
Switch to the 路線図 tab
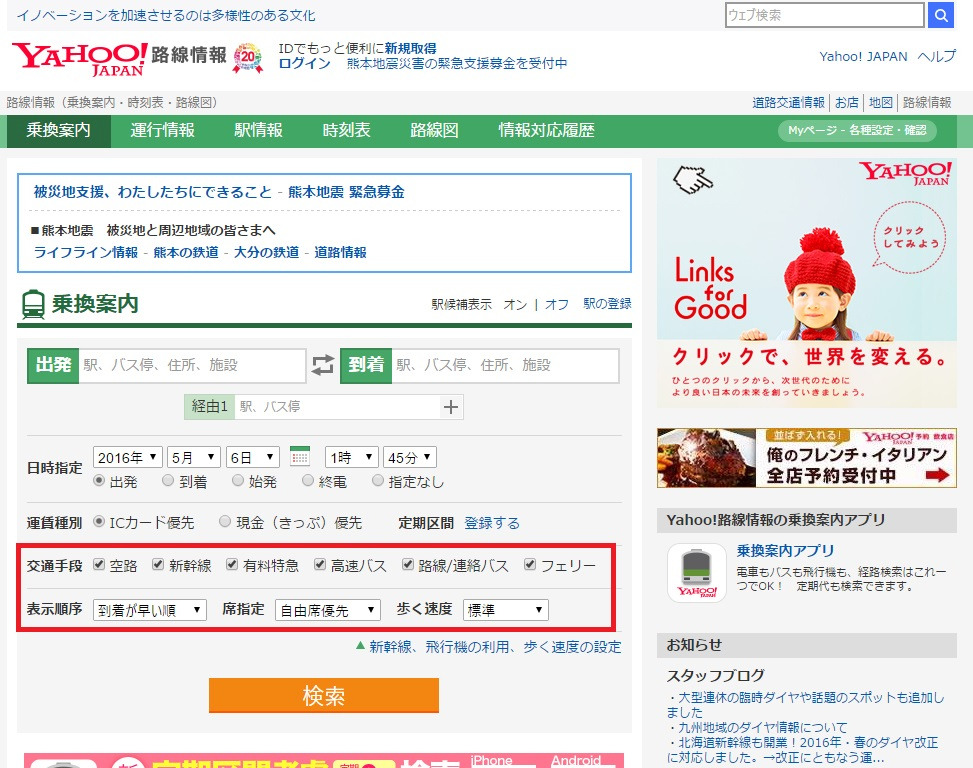(434, 130)
